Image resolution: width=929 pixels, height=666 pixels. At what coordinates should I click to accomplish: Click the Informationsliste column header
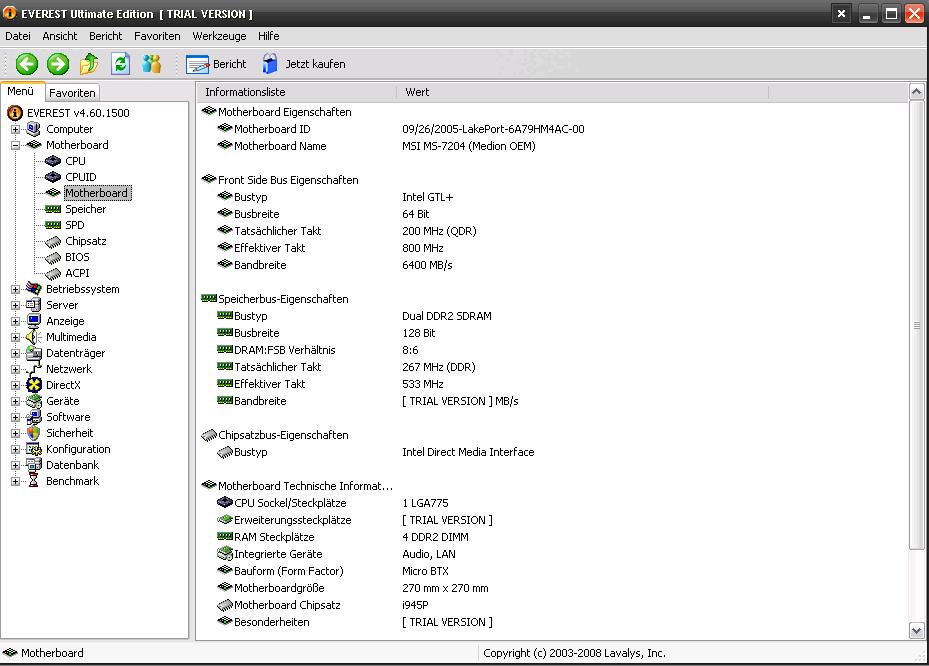coord(296,92)
